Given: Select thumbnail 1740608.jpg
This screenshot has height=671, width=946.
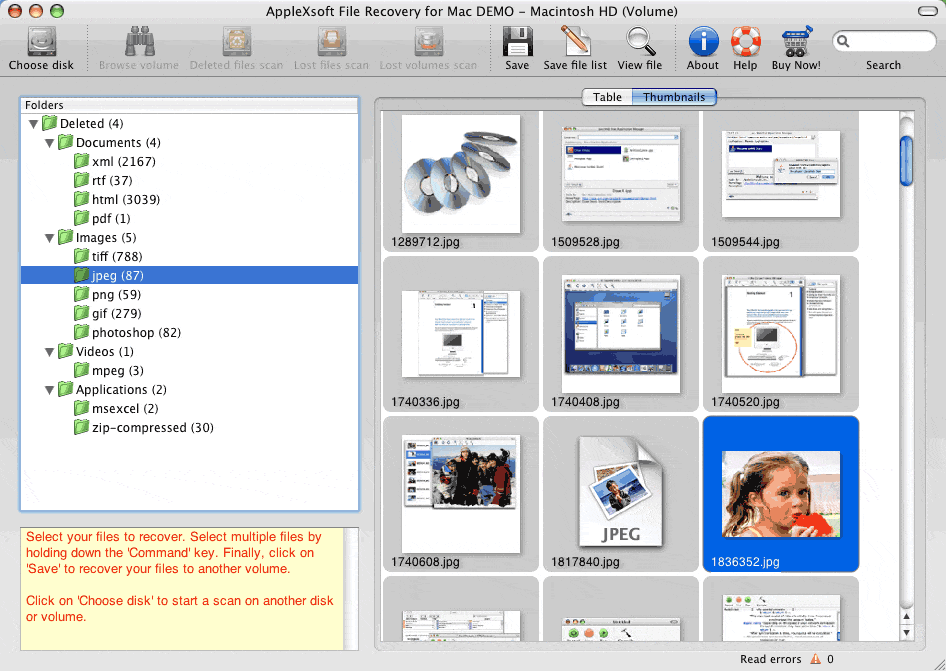Looking at the screenshot, I should (x=461, y=494).
